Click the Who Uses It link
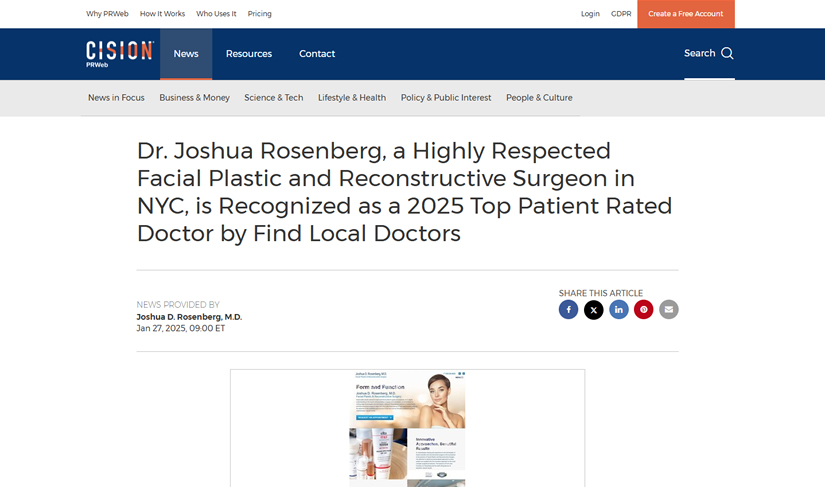 pos(216,14)
